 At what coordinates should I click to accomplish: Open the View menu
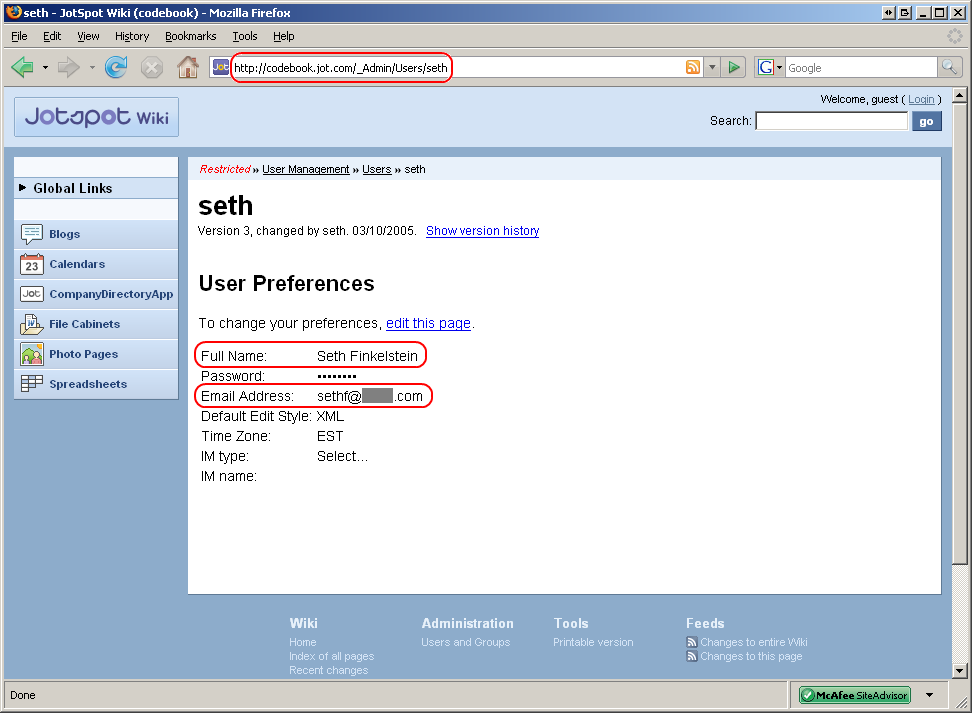[x=88, y=36]
